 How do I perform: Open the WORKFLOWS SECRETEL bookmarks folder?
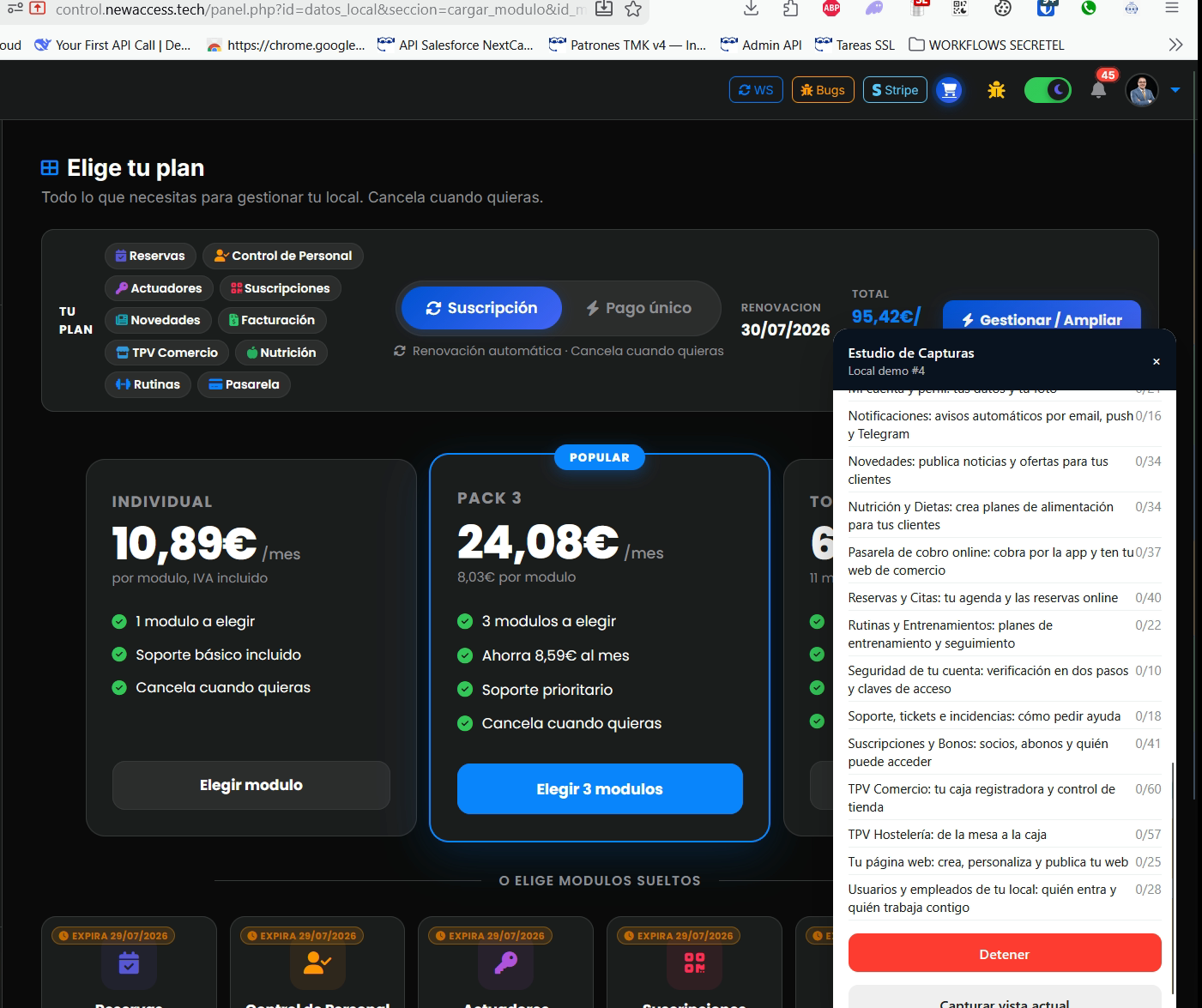click(x=987, y=45)
